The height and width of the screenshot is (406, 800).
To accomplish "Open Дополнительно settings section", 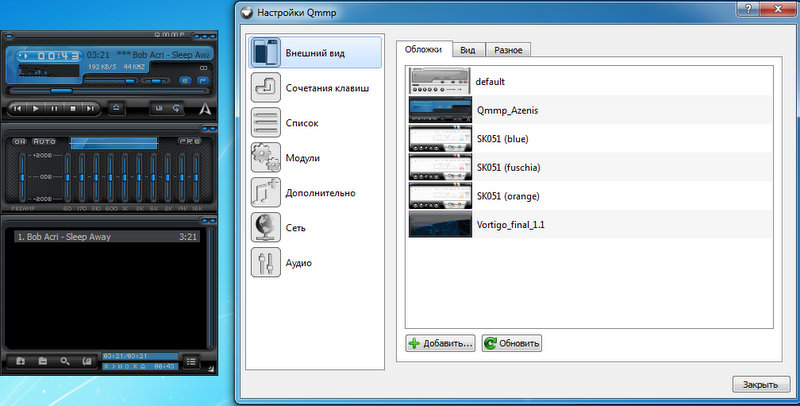I will click(315, 193).
